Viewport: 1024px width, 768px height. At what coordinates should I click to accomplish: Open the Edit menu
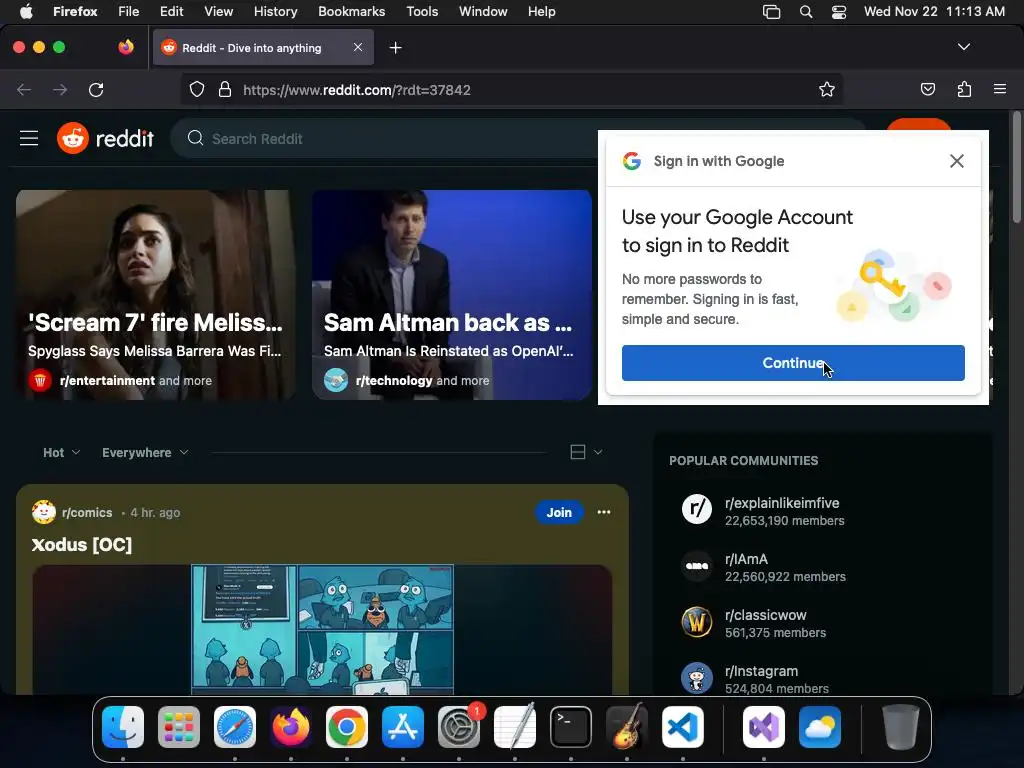point(171,11)
